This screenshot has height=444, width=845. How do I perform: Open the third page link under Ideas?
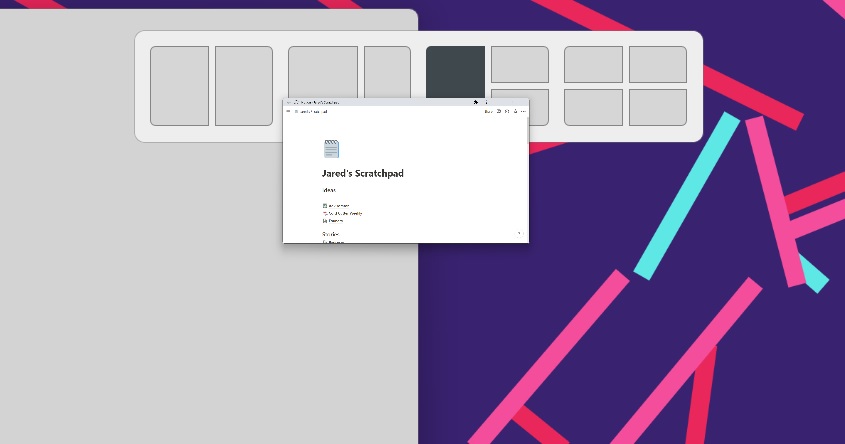[x=335, y=221]
